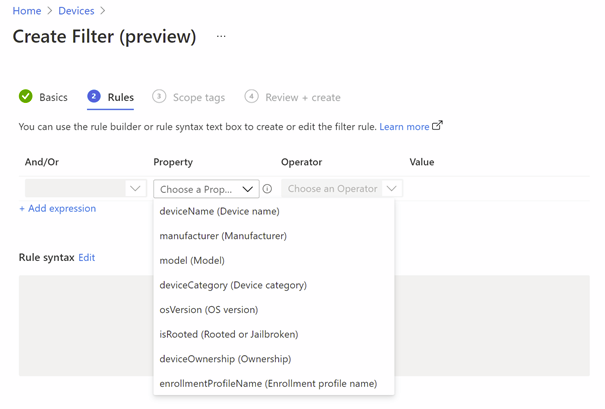Click the Scope tags step number icon
The height and width of the screenshot is (409, 605).
[x=159, y=96]
